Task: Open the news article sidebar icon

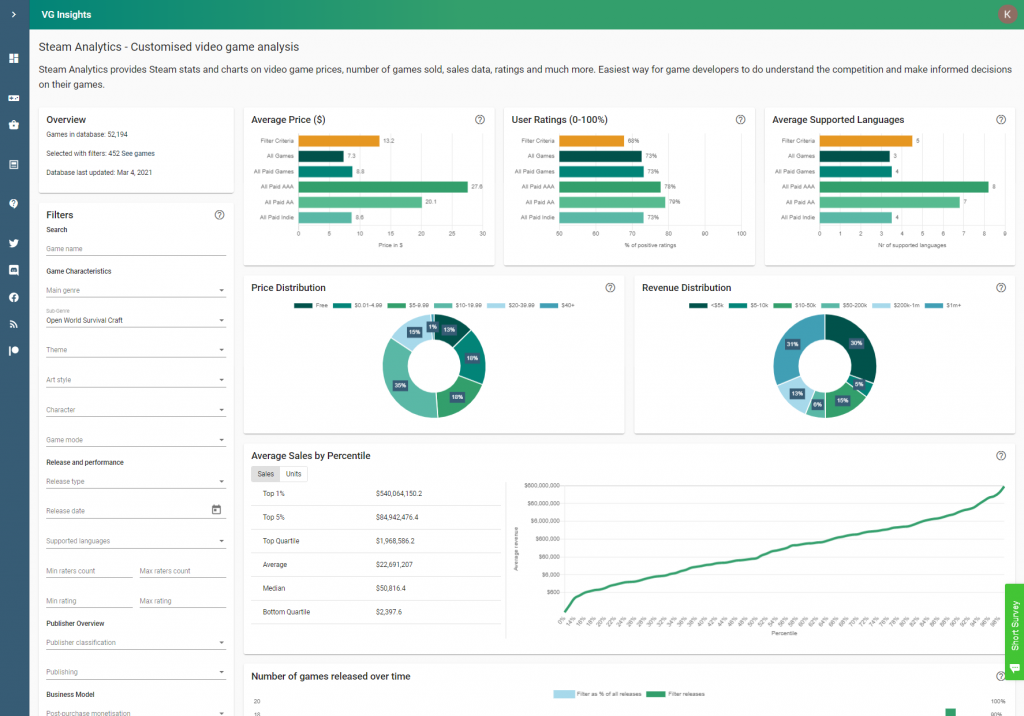Action: [x=14, y=165]
